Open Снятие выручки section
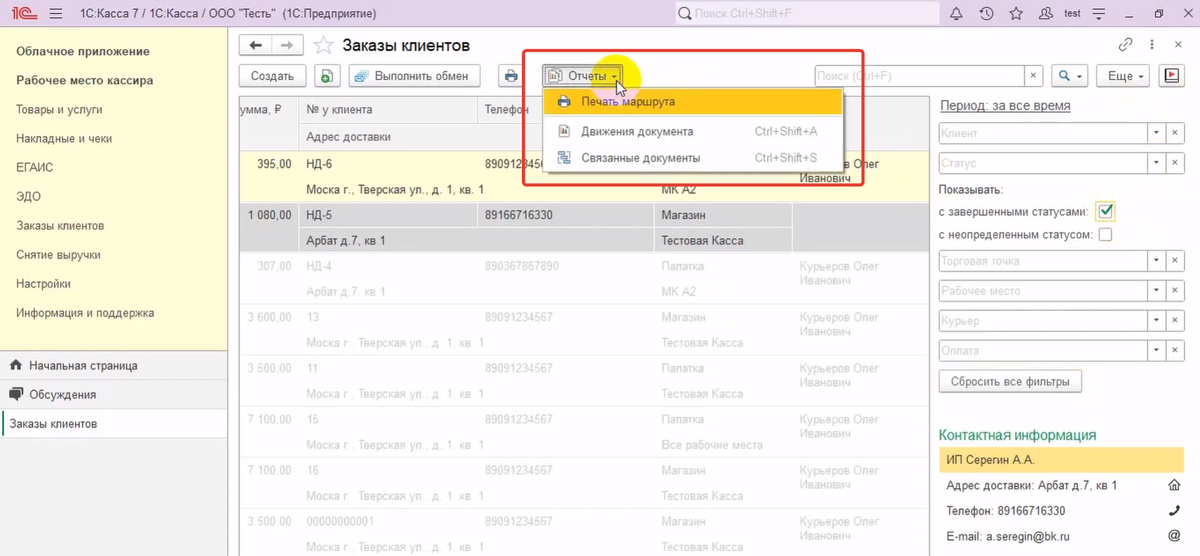1200x556 pixels. pyautogui.click(x=58, y=255)
